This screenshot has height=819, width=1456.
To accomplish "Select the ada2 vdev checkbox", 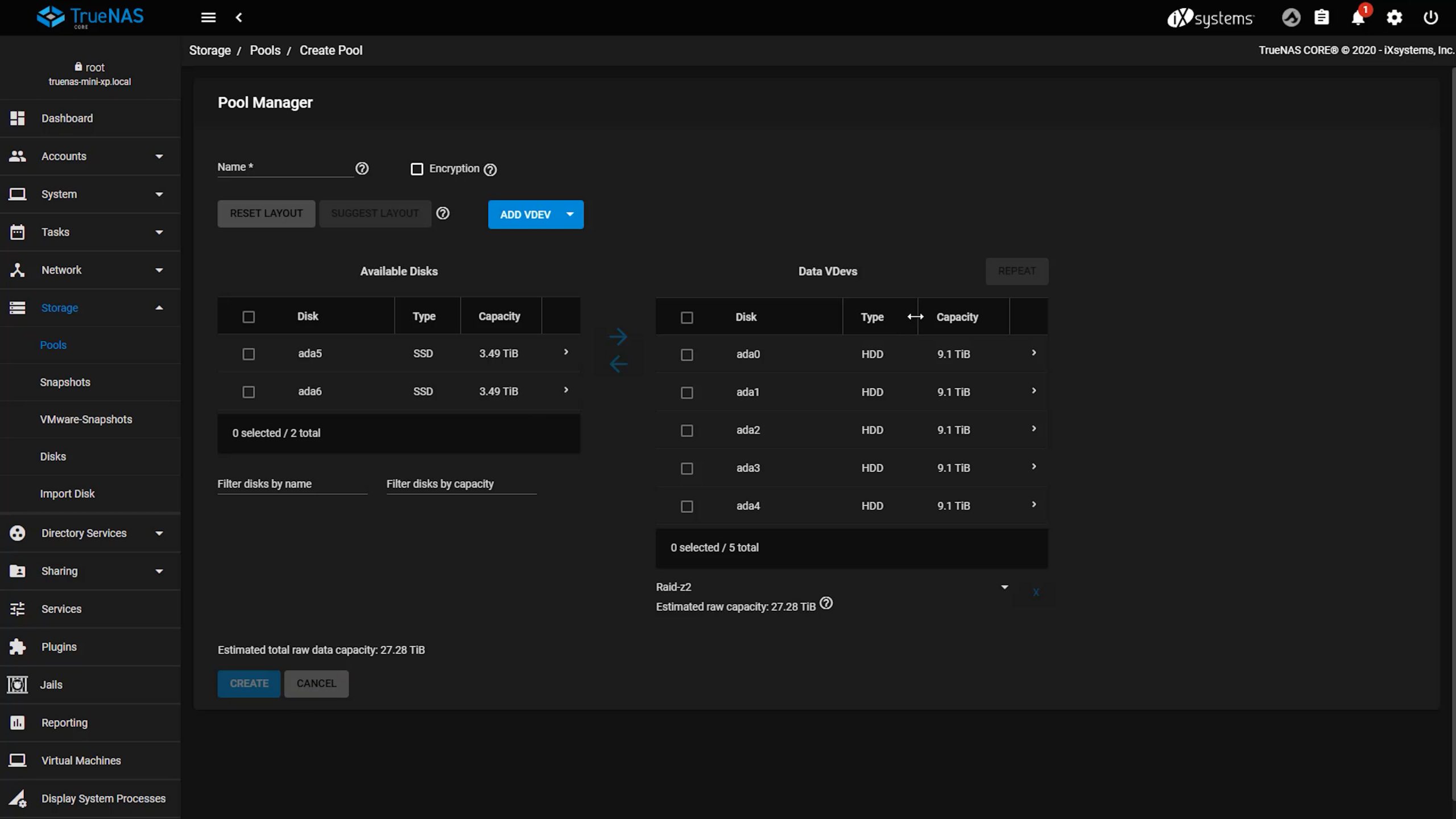I will click(x=687, y=431).
